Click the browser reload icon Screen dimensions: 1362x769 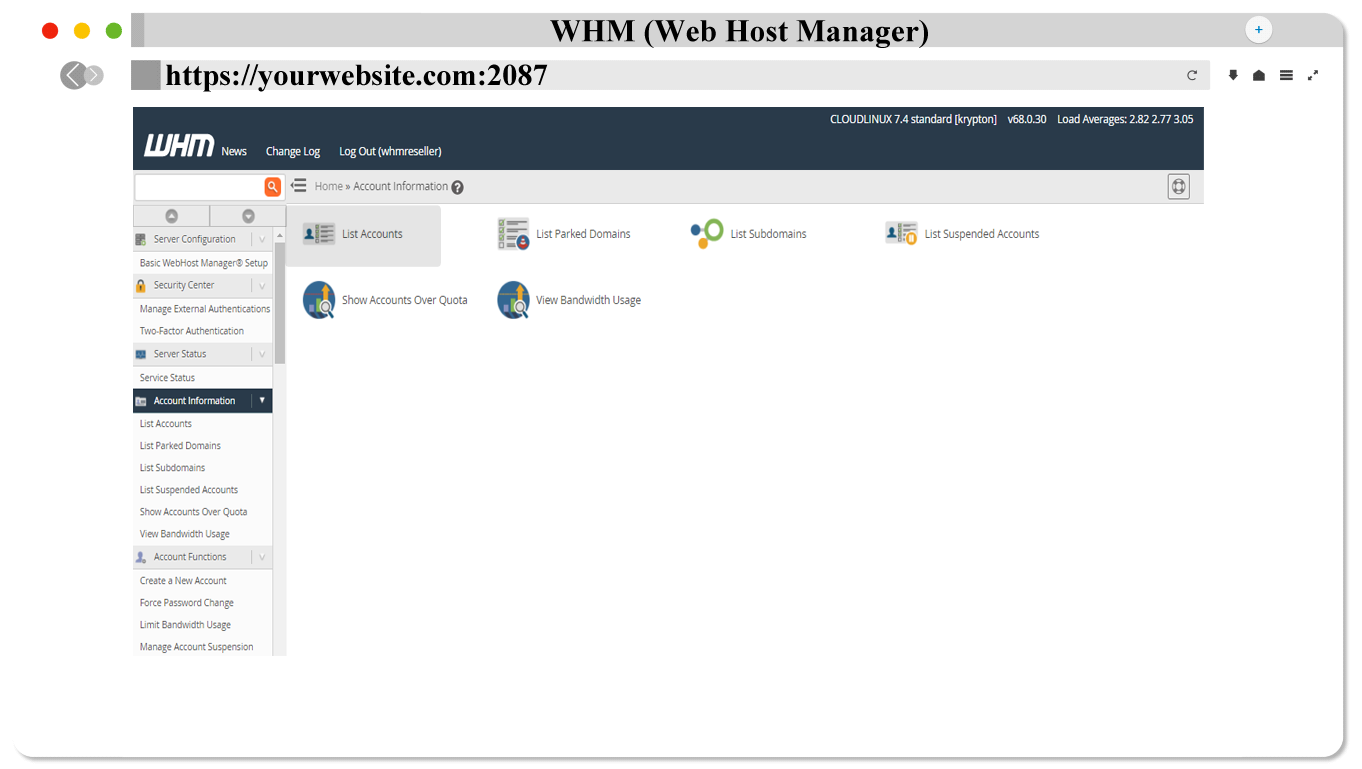coord(1192,75)
